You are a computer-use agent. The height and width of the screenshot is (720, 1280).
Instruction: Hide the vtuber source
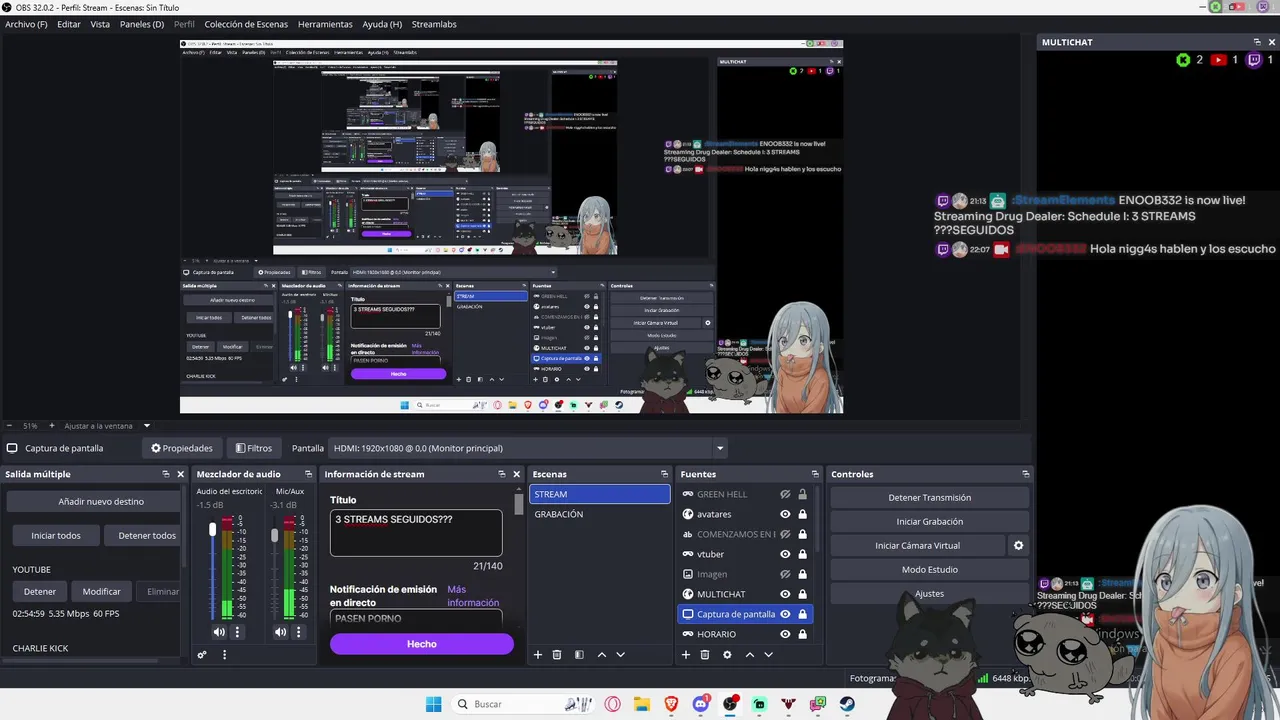click(x=785, y=554)
